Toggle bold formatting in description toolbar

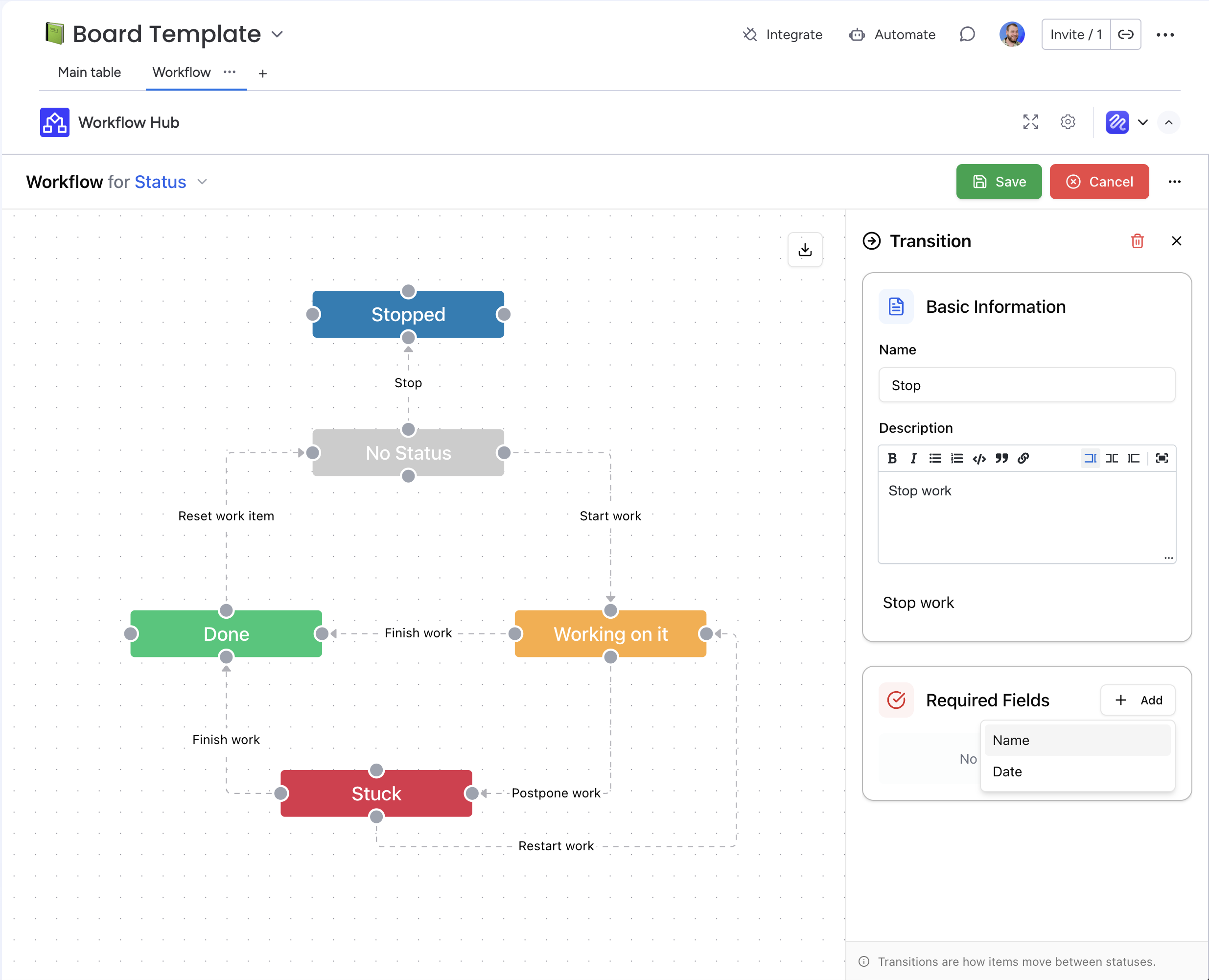[x=892, y=458]
